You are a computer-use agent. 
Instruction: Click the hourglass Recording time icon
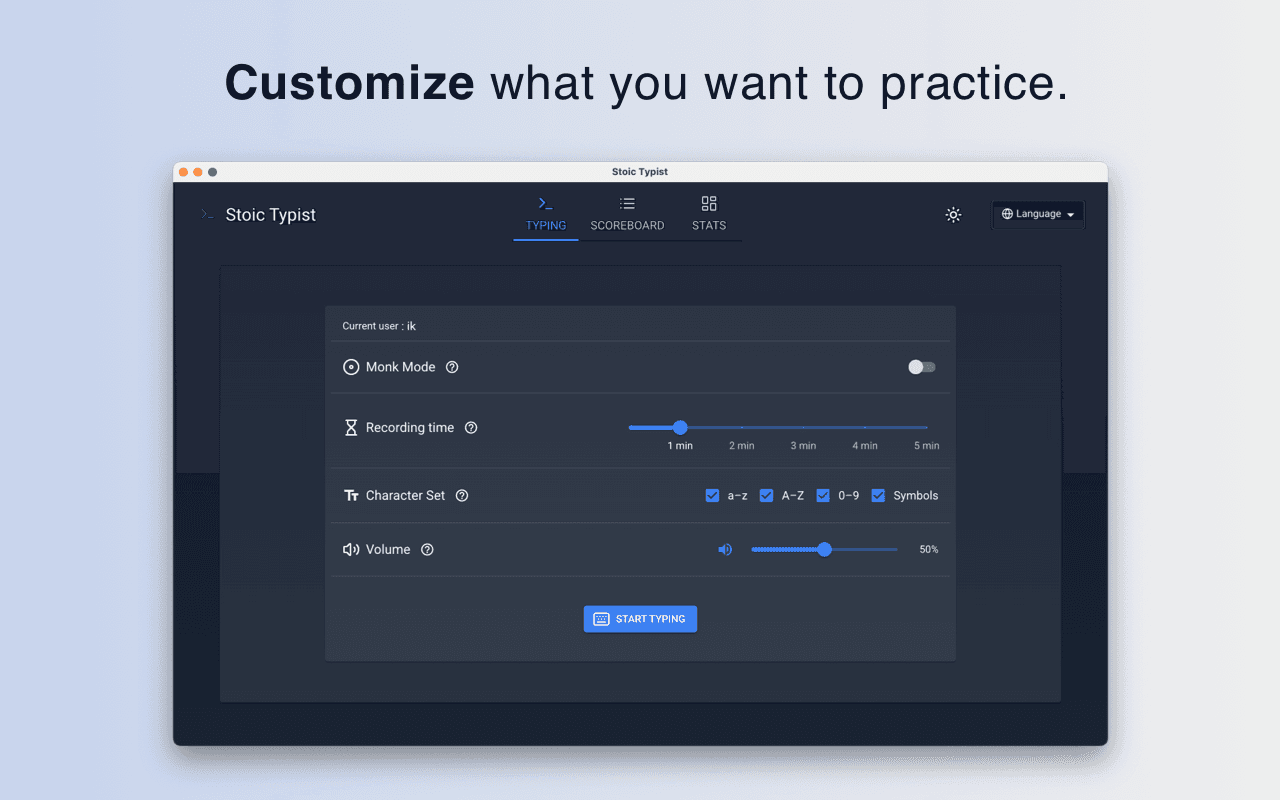(x=351, y=428)
